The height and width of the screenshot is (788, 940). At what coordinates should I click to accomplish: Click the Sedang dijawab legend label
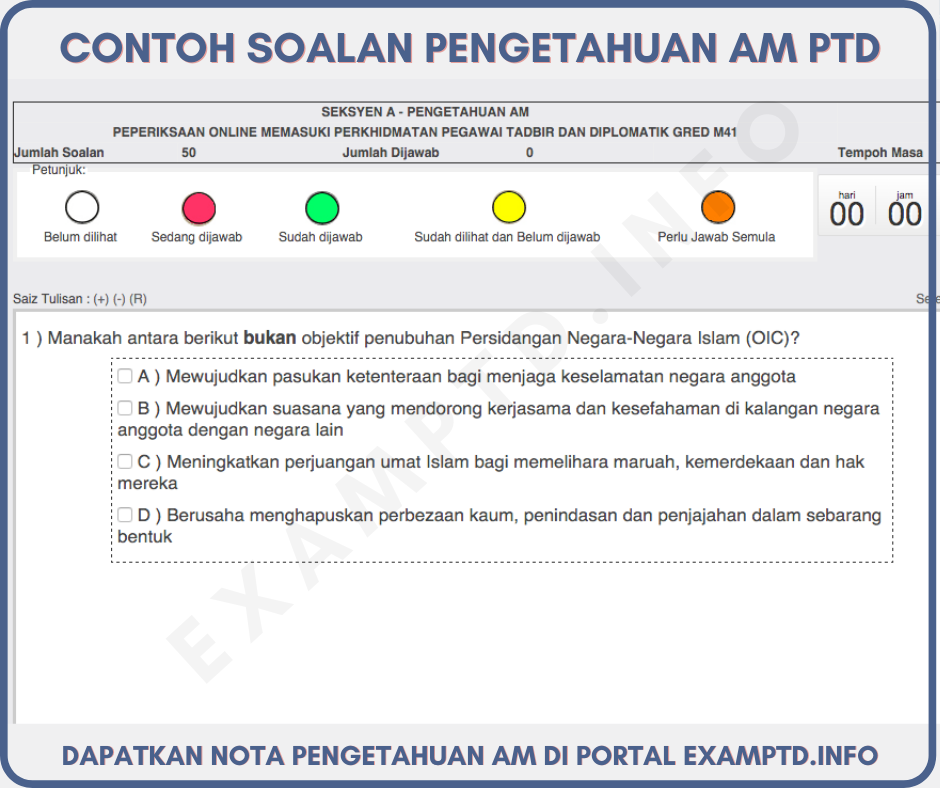pos(197,237)
